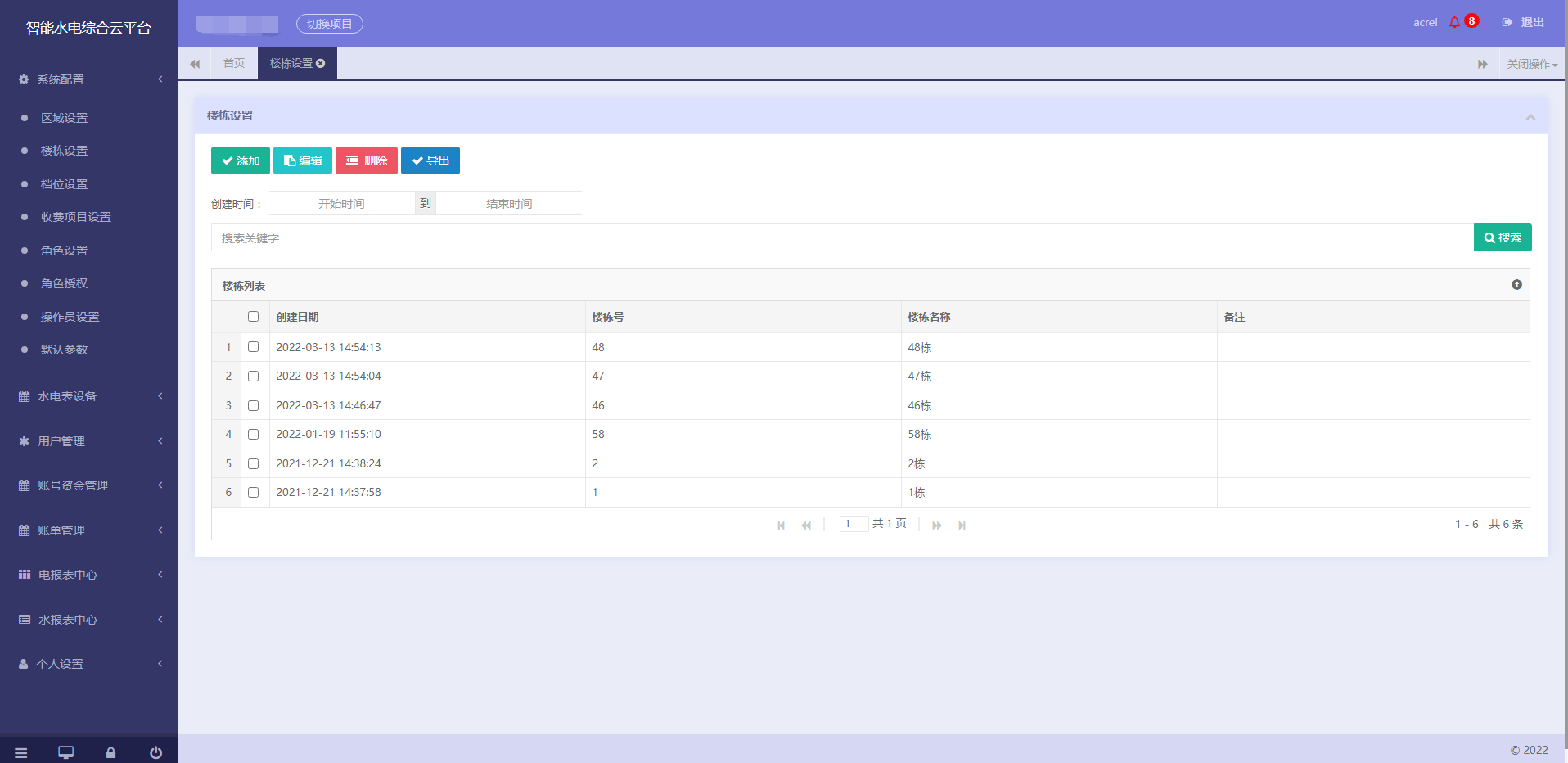Open 角色授权 in sidebar

click(x=65, y=283)
